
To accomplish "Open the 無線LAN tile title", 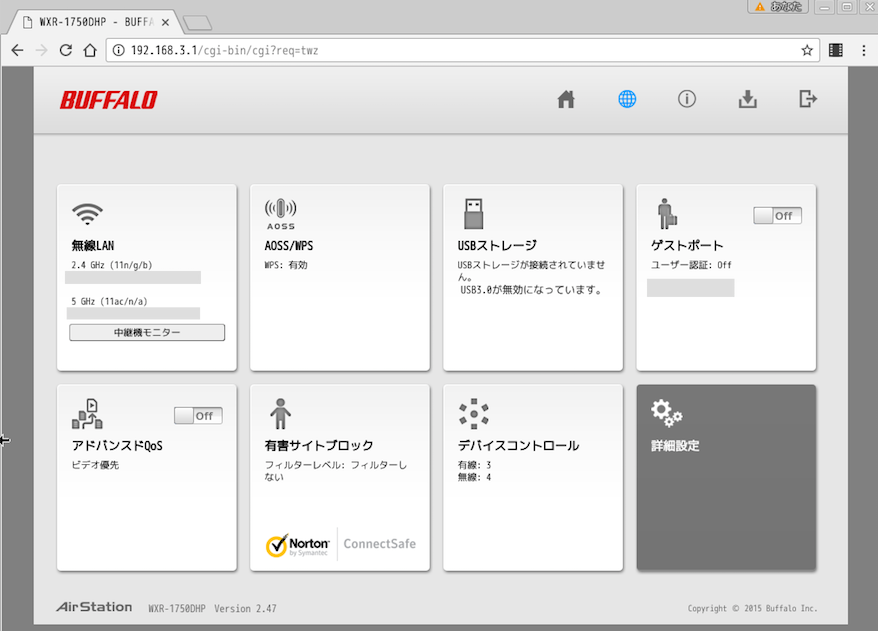I will pyautogui.click(x=93, y=245).
